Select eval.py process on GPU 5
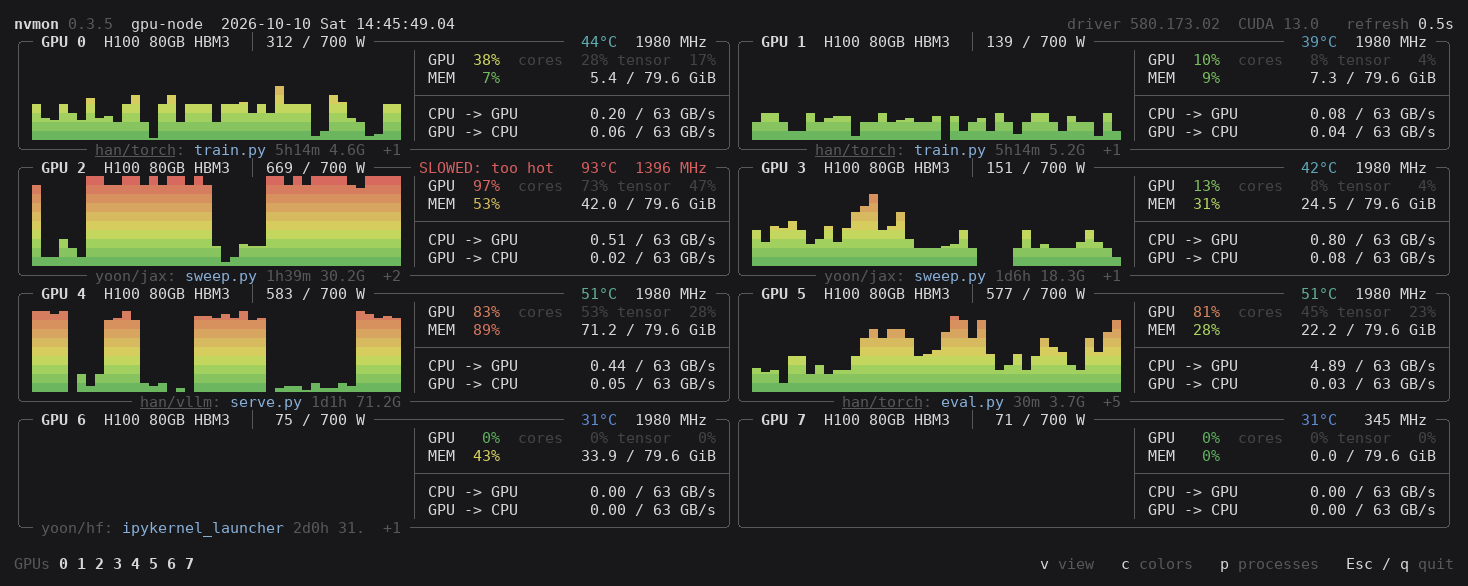Viewport: 1468px width, 586px height. pos(973,402)
